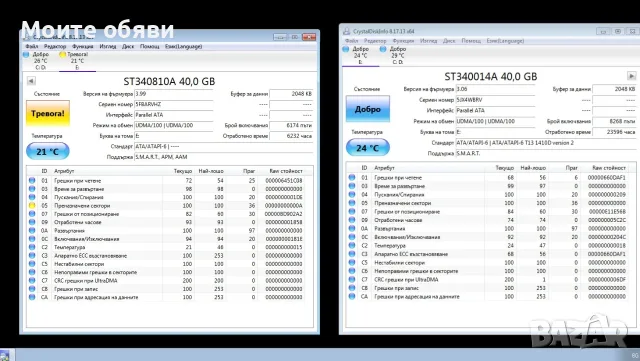Image resolution: width=640 pixels, height=361 pixels.
Task: Click the Parallel ATA interface field in left window
Action: 174,115
